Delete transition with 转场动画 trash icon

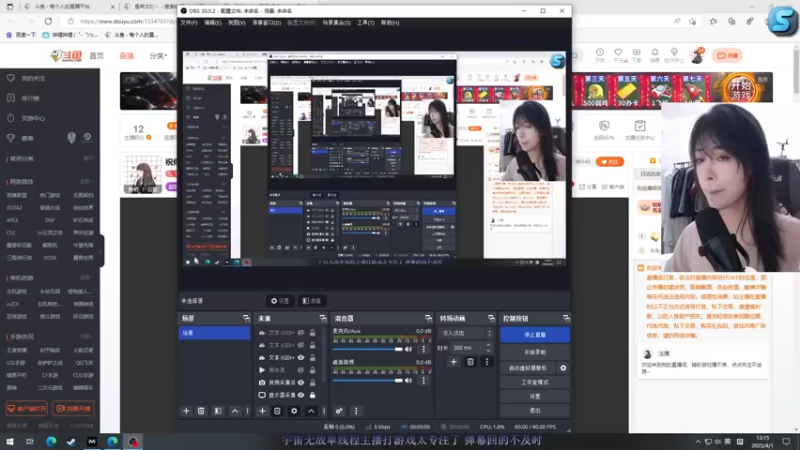(470, 362)
